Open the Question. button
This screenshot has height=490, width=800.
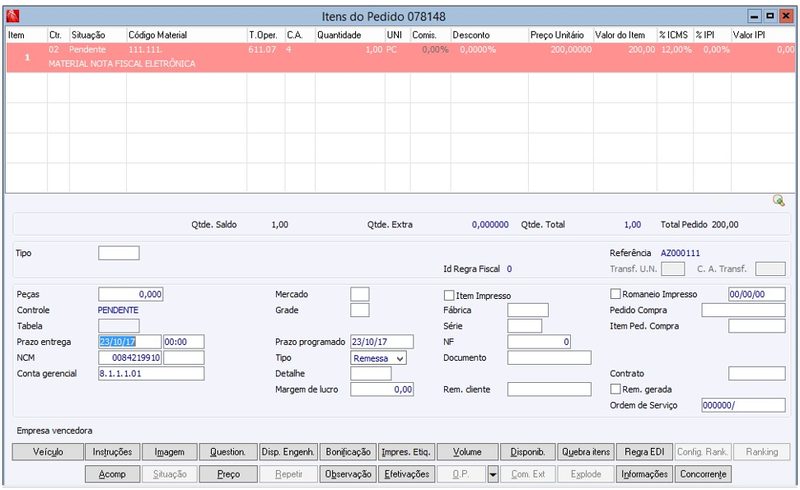click(x=228, y=452)
